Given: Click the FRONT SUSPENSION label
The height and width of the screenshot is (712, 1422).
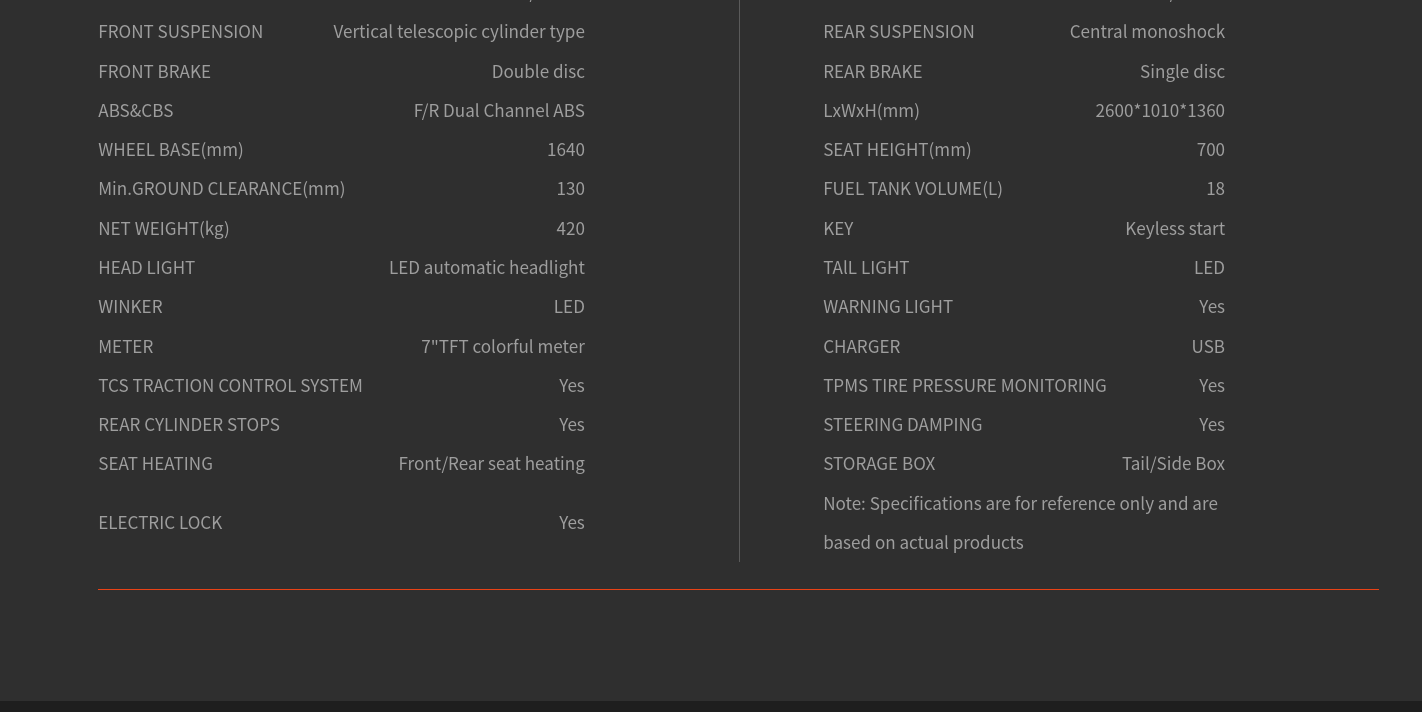Looking at the screenshot, I should coord(180,32).
